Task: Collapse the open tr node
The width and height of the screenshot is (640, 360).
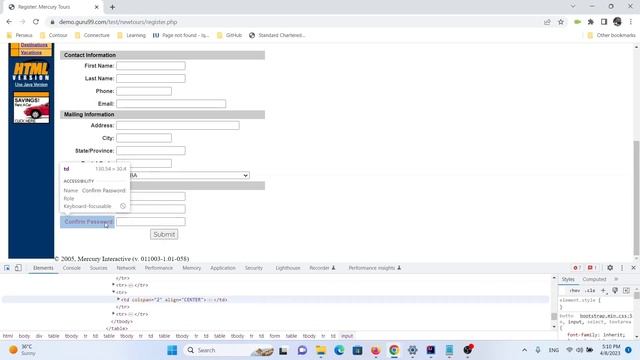Action: tap(113, 292)
